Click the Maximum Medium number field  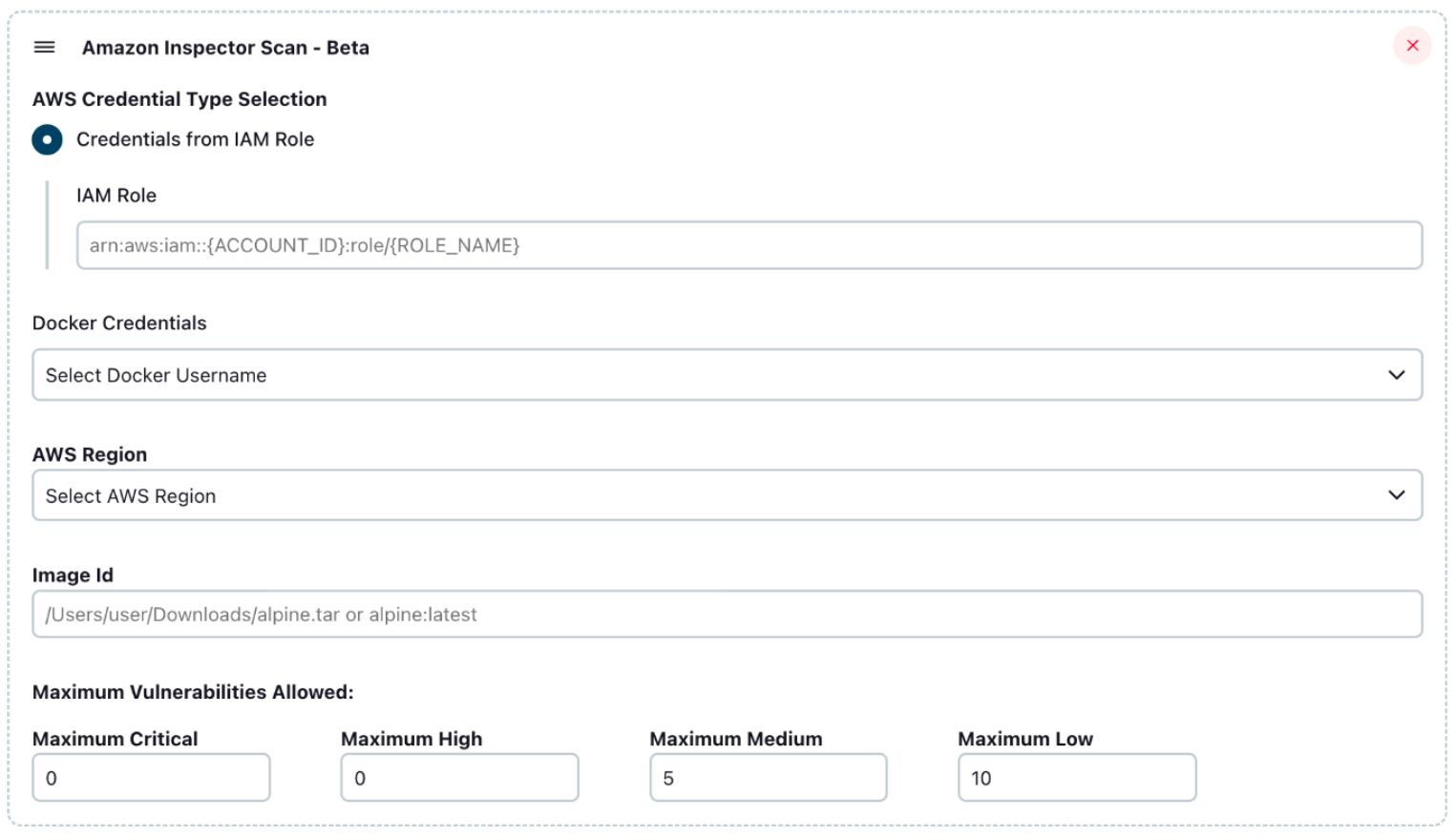tap(767, 777)
